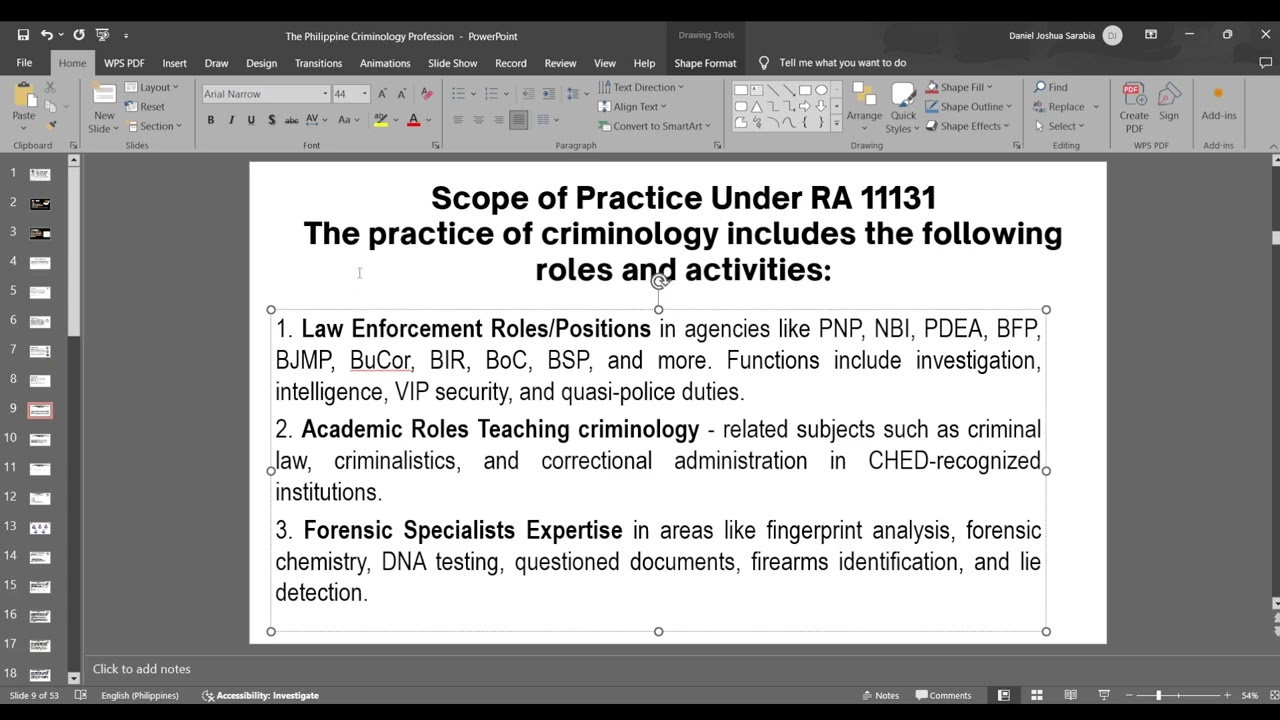Click the Format Painter brush
This screenshot has height=720, width=1280.
pyautogui.click(x=51, y=125)
